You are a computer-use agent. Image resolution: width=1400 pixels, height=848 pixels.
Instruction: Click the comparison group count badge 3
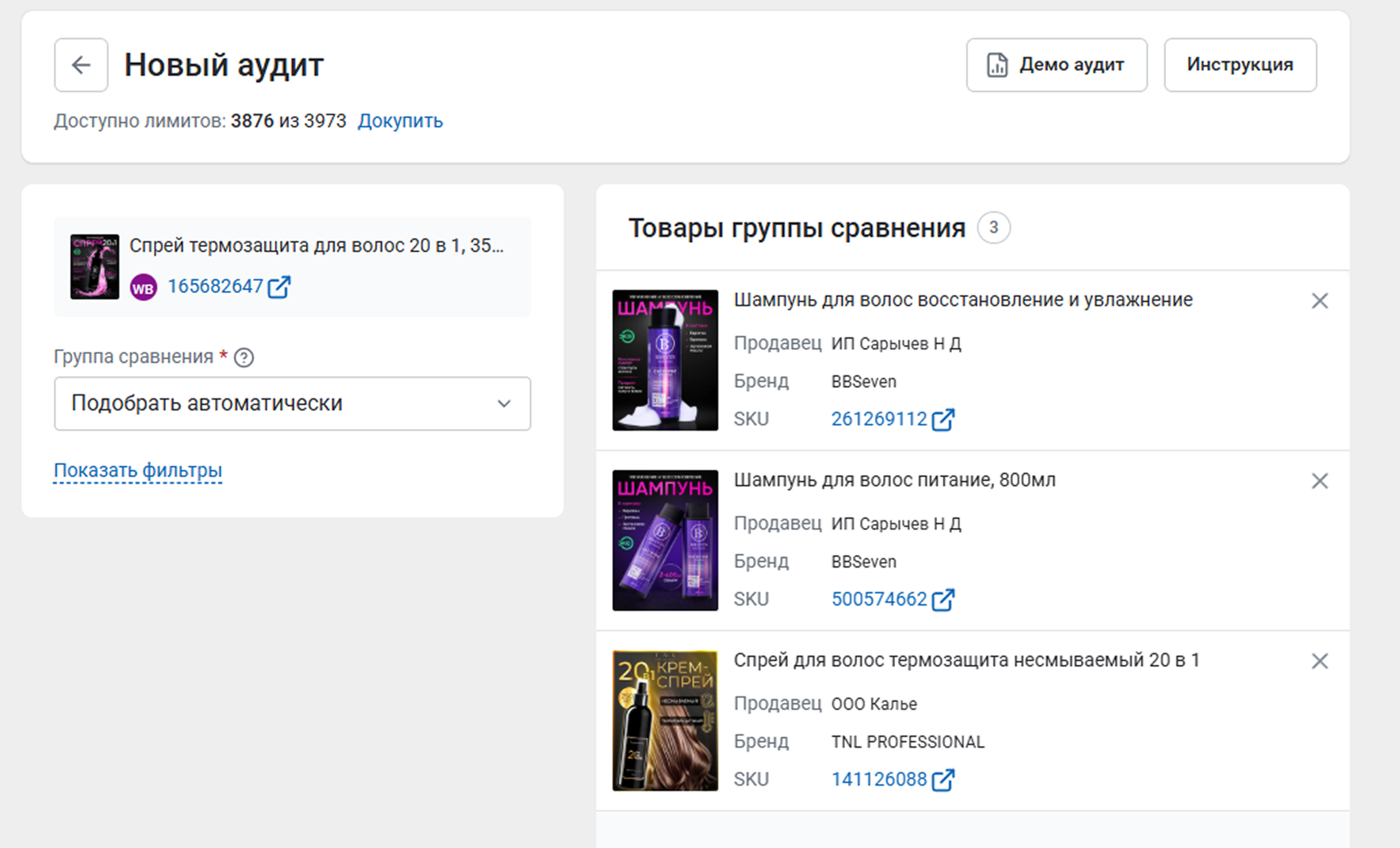tap(993, 228)
